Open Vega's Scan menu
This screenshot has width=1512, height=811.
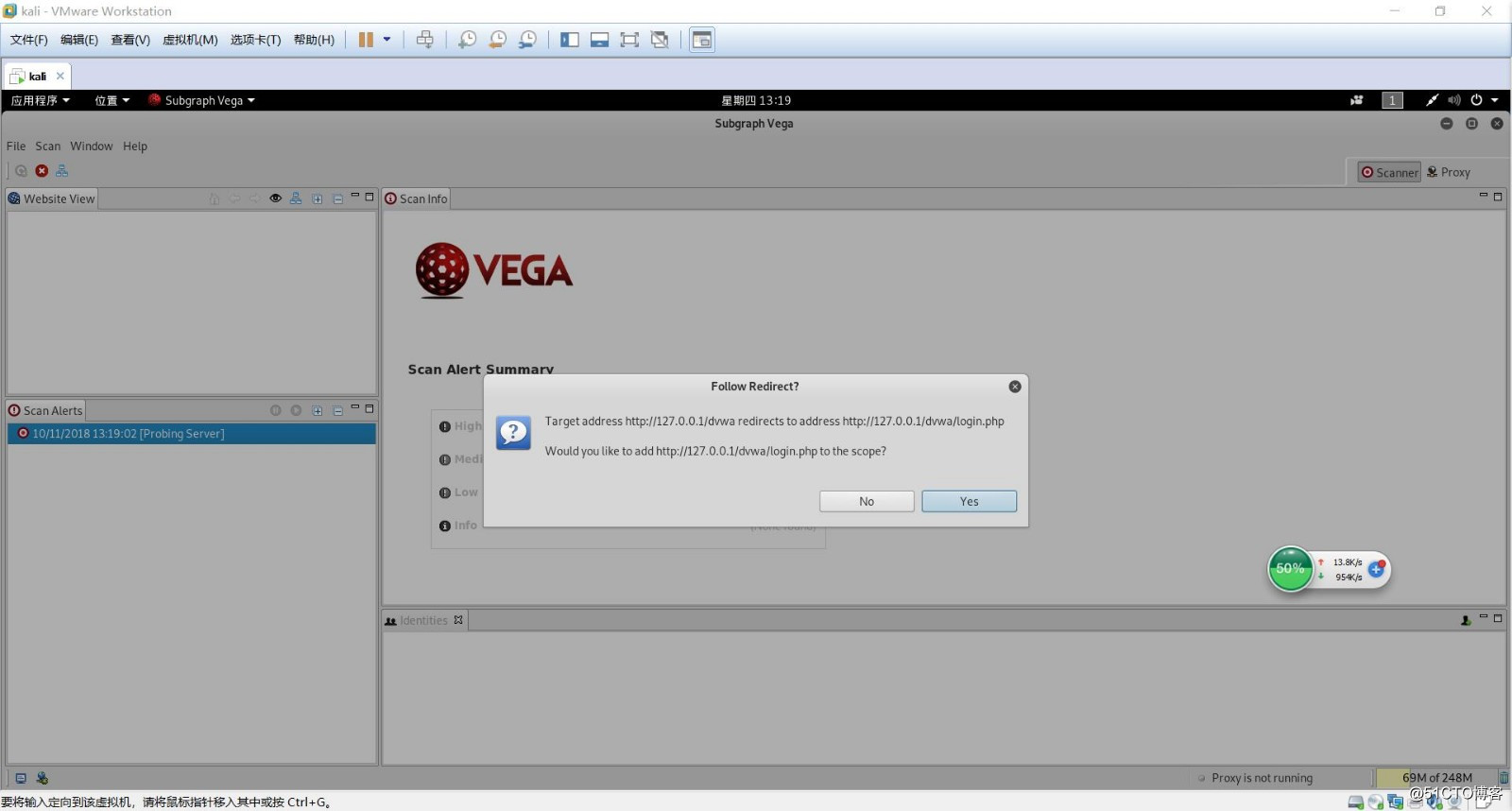48,146
